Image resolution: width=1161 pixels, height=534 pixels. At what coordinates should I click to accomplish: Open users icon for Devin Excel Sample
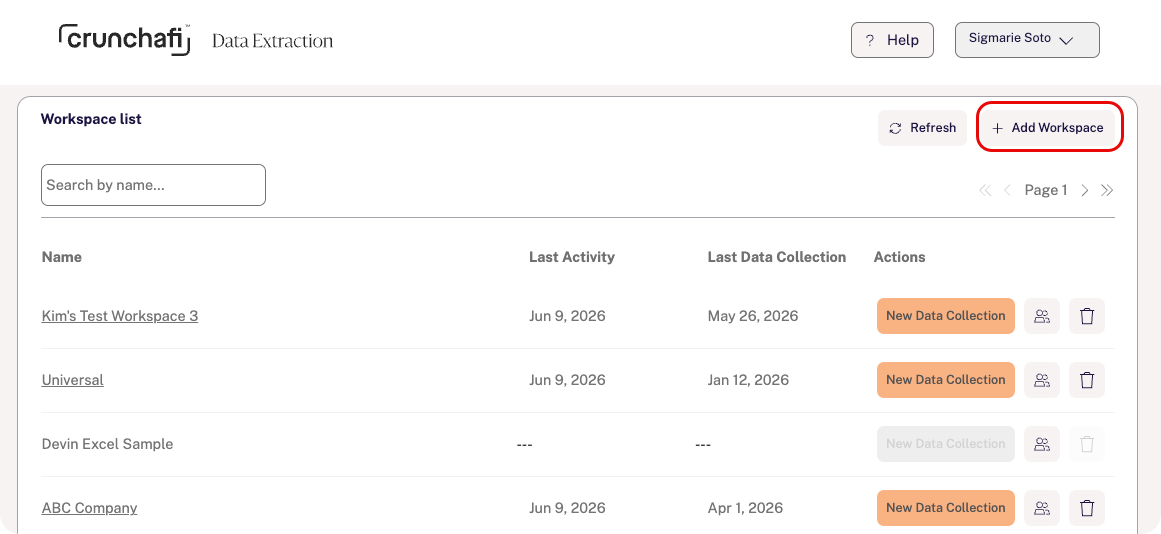tap(1042, 444)
